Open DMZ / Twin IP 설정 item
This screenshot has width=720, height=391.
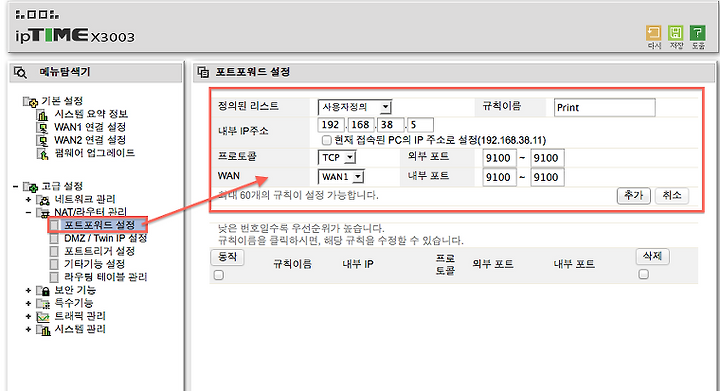pos(106,238)
